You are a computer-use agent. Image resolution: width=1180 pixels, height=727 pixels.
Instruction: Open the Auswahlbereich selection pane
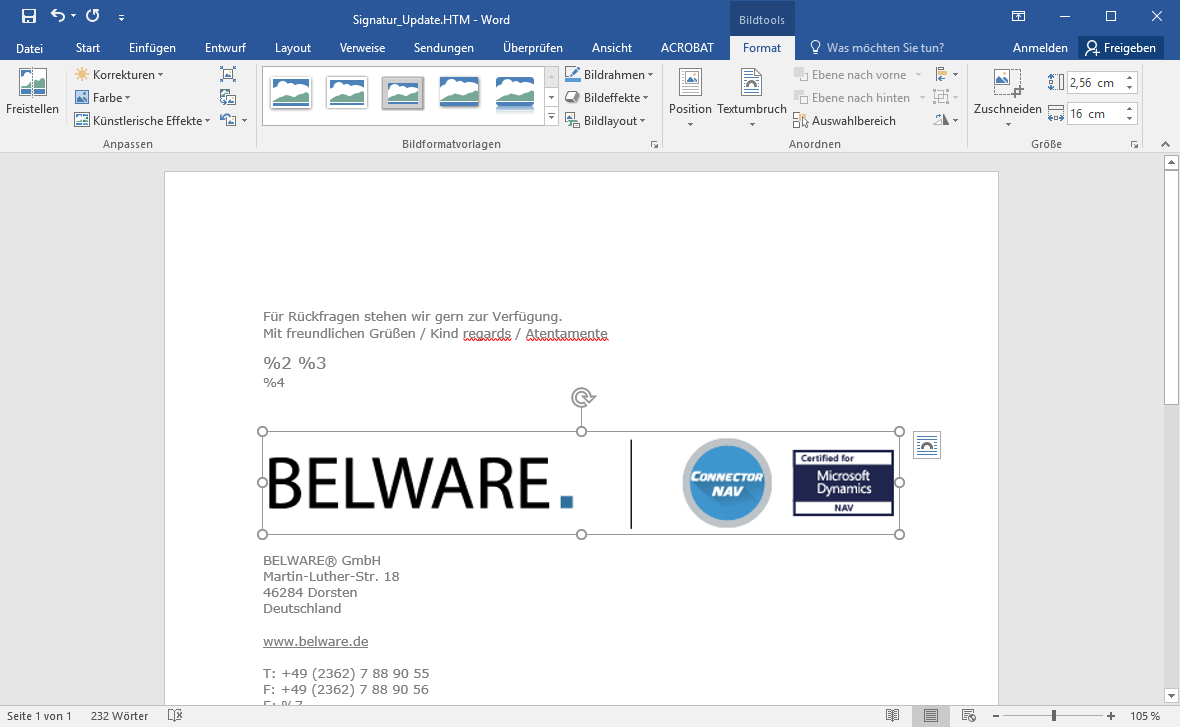(844, 120)
